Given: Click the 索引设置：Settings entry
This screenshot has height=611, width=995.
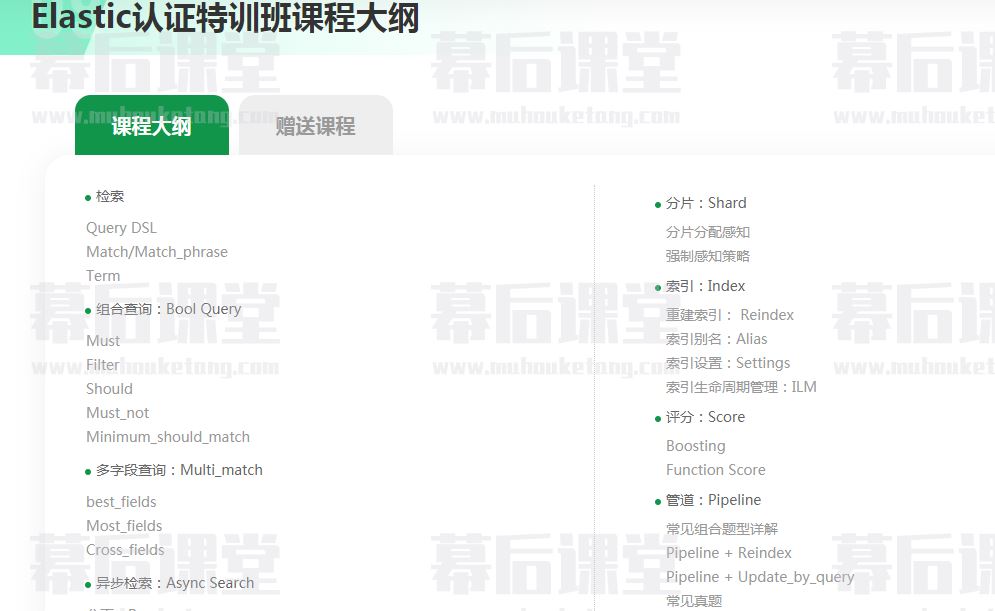Looking at the screenshot, I should click(x=728, y=364).
